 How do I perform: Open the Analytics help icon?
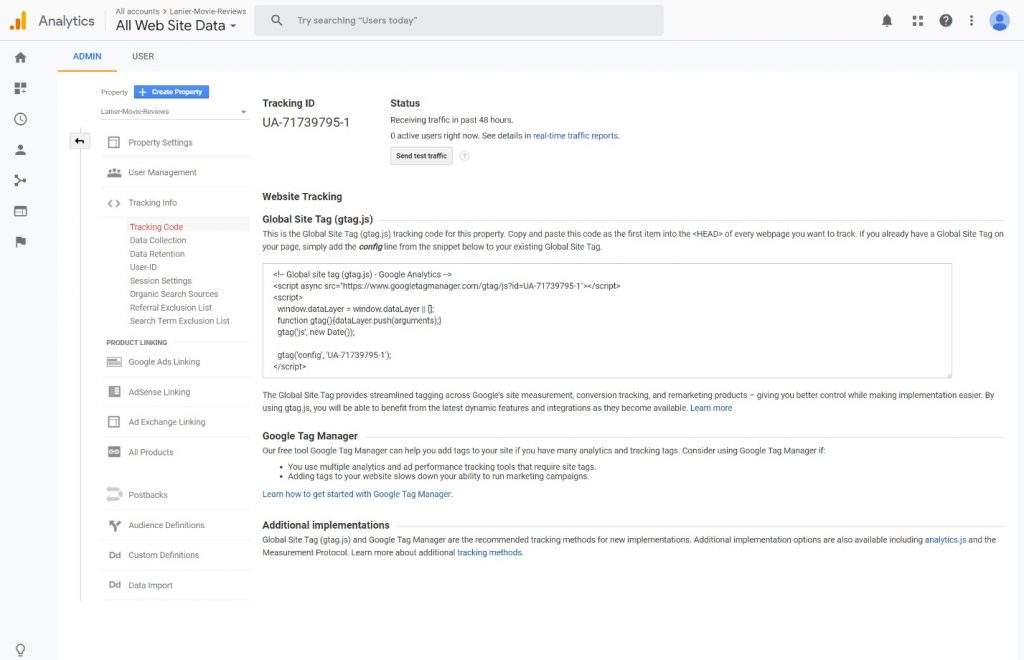pyautogui.click(x=947, y=19)
